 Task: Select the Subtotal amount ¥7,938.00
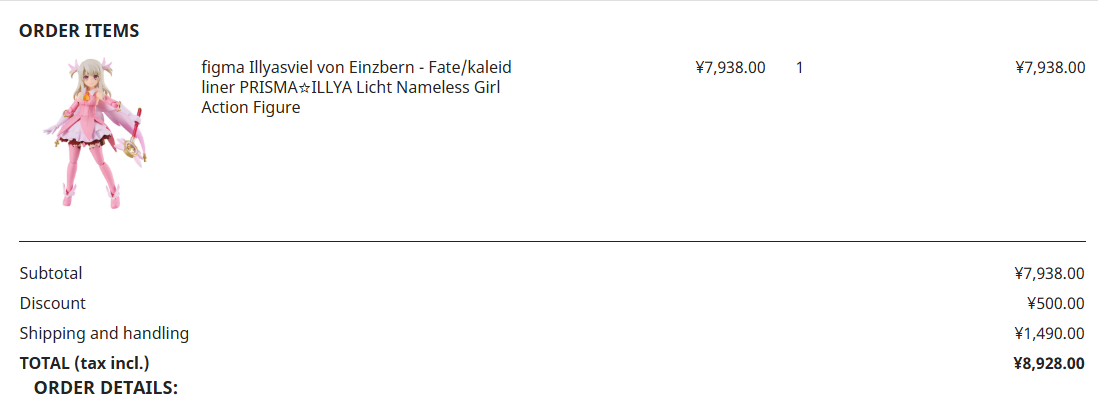pyautogui.click(x=1049, y=273)
